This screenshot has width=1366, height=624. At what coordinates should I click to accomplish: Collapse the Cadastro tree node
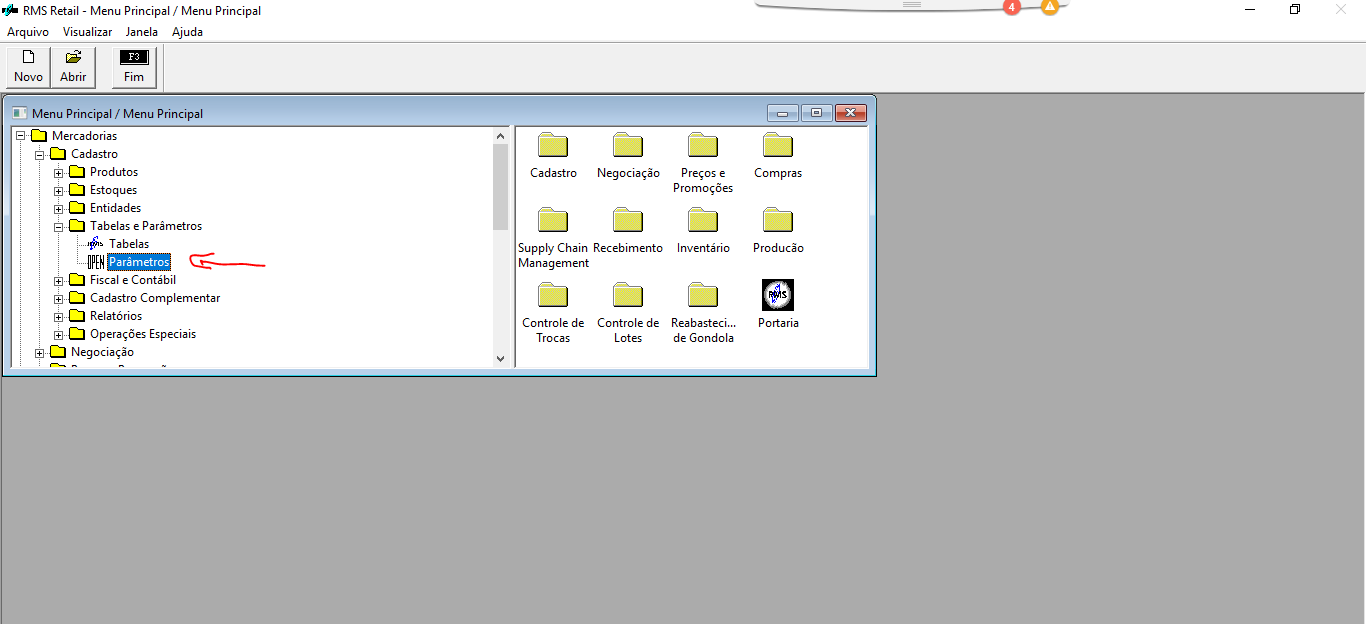point(40,154)
